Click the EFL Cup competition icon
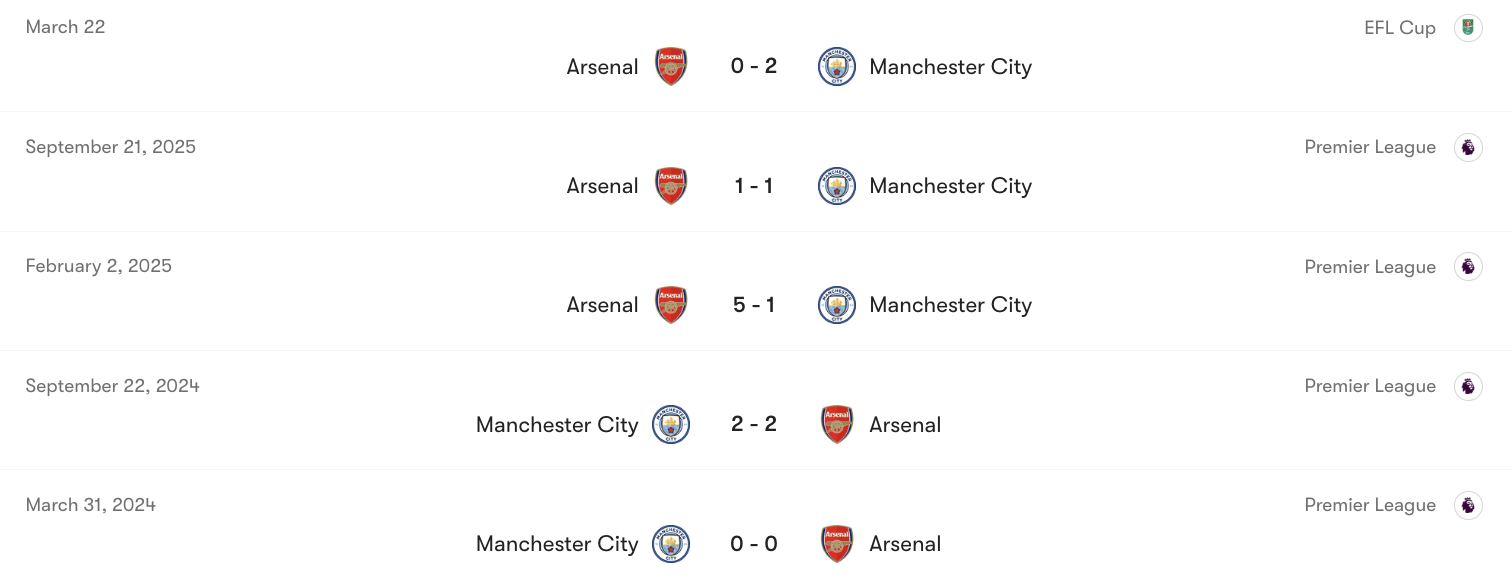 1468,27
